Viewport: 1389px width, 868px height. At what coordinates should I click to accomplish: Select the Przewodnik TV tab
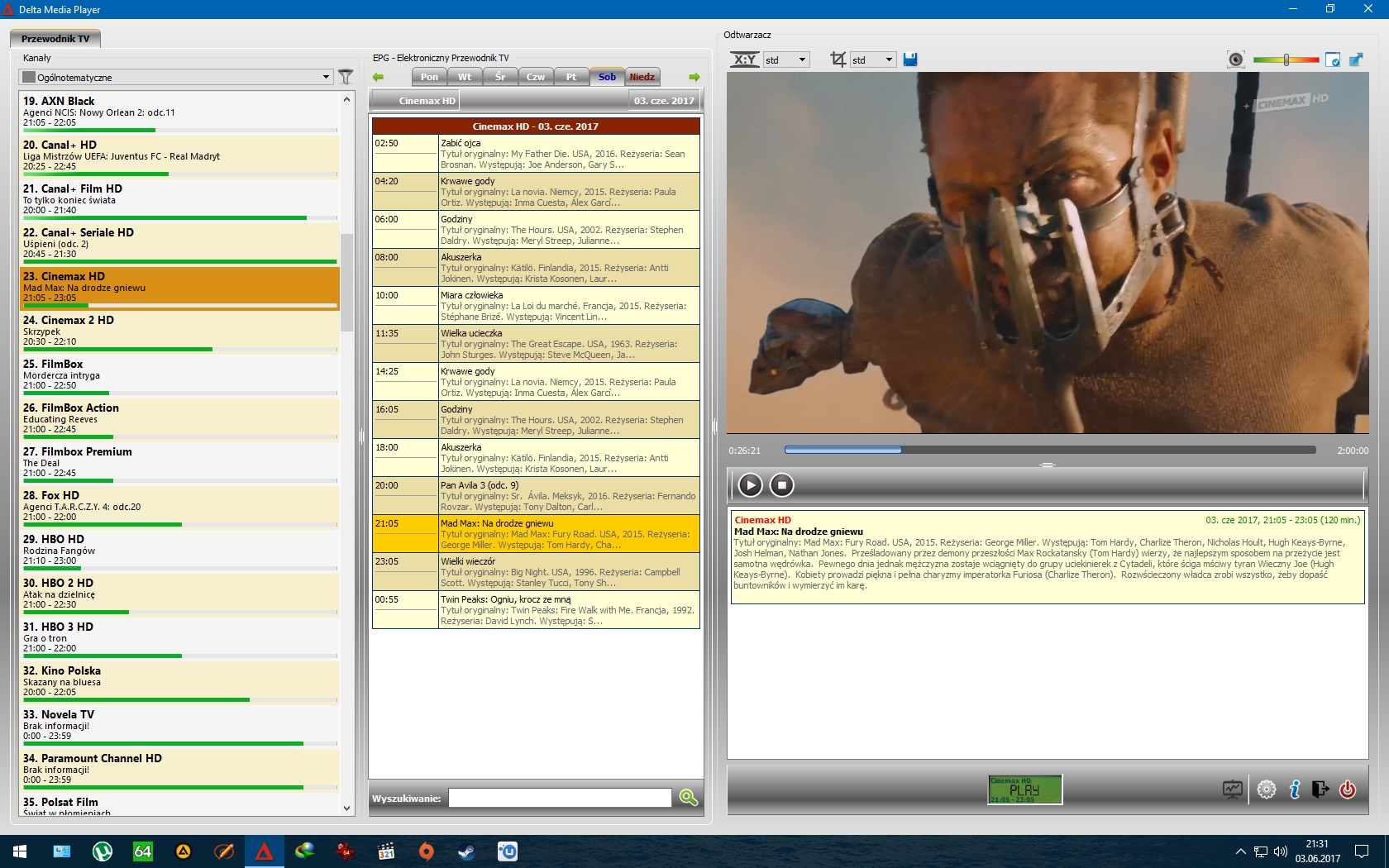[55, 39]
